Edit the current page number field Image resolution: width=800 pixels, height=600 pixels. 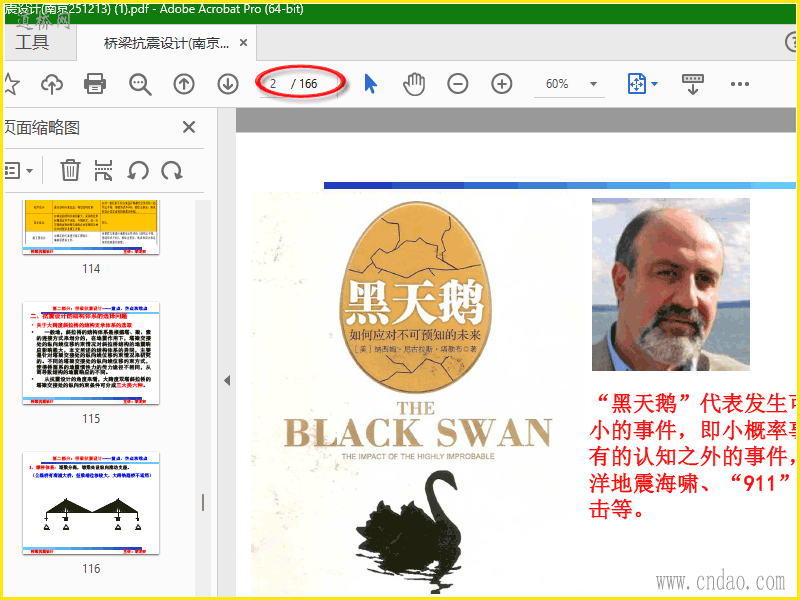tap(274, 84)
